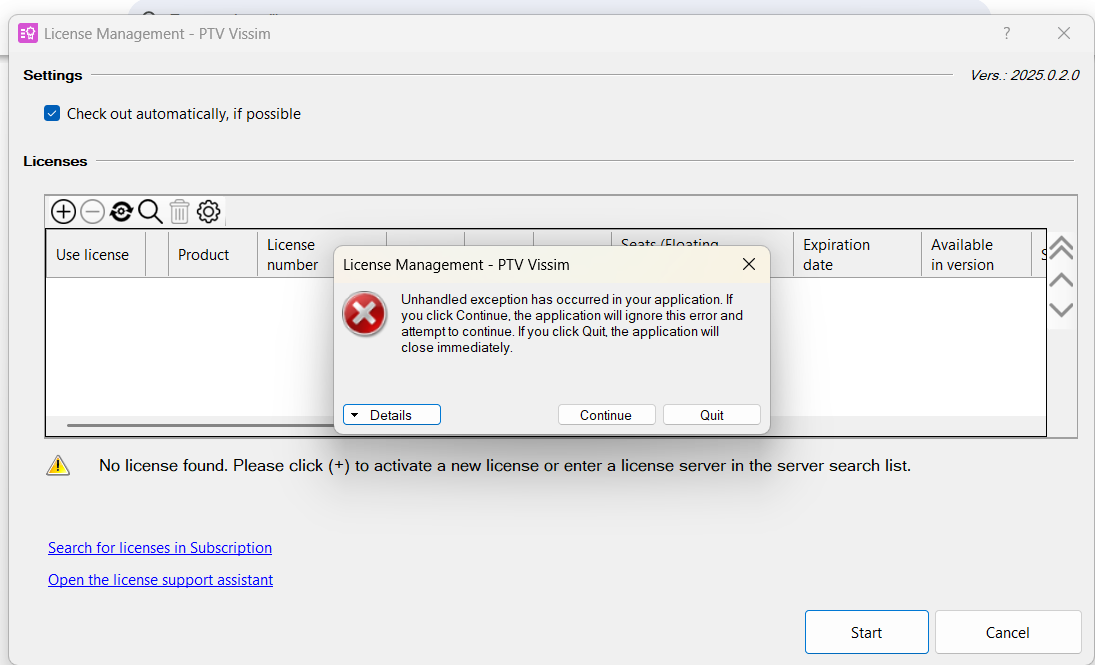This screenshot has width=1095, height=665.
Task: Close the unhandled exception dialog
Action: point(749,265)
